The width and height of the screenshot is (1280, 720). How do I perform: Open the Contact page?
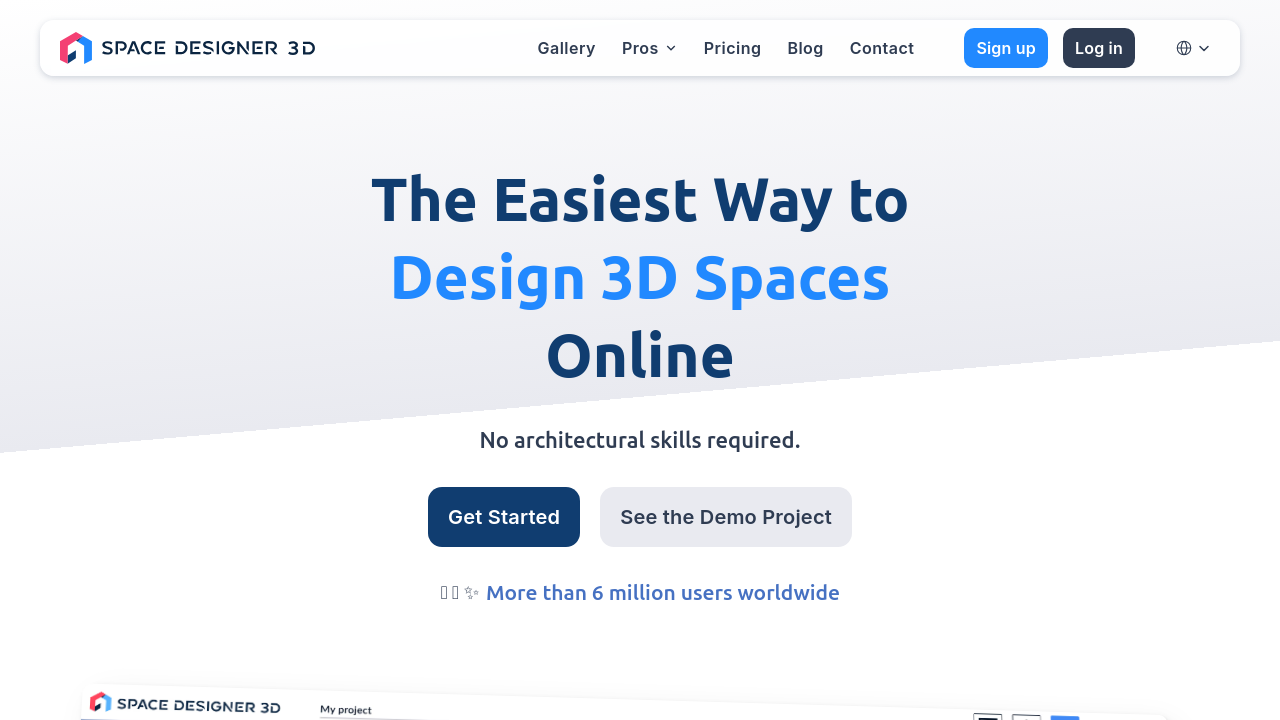coord(881,48)
